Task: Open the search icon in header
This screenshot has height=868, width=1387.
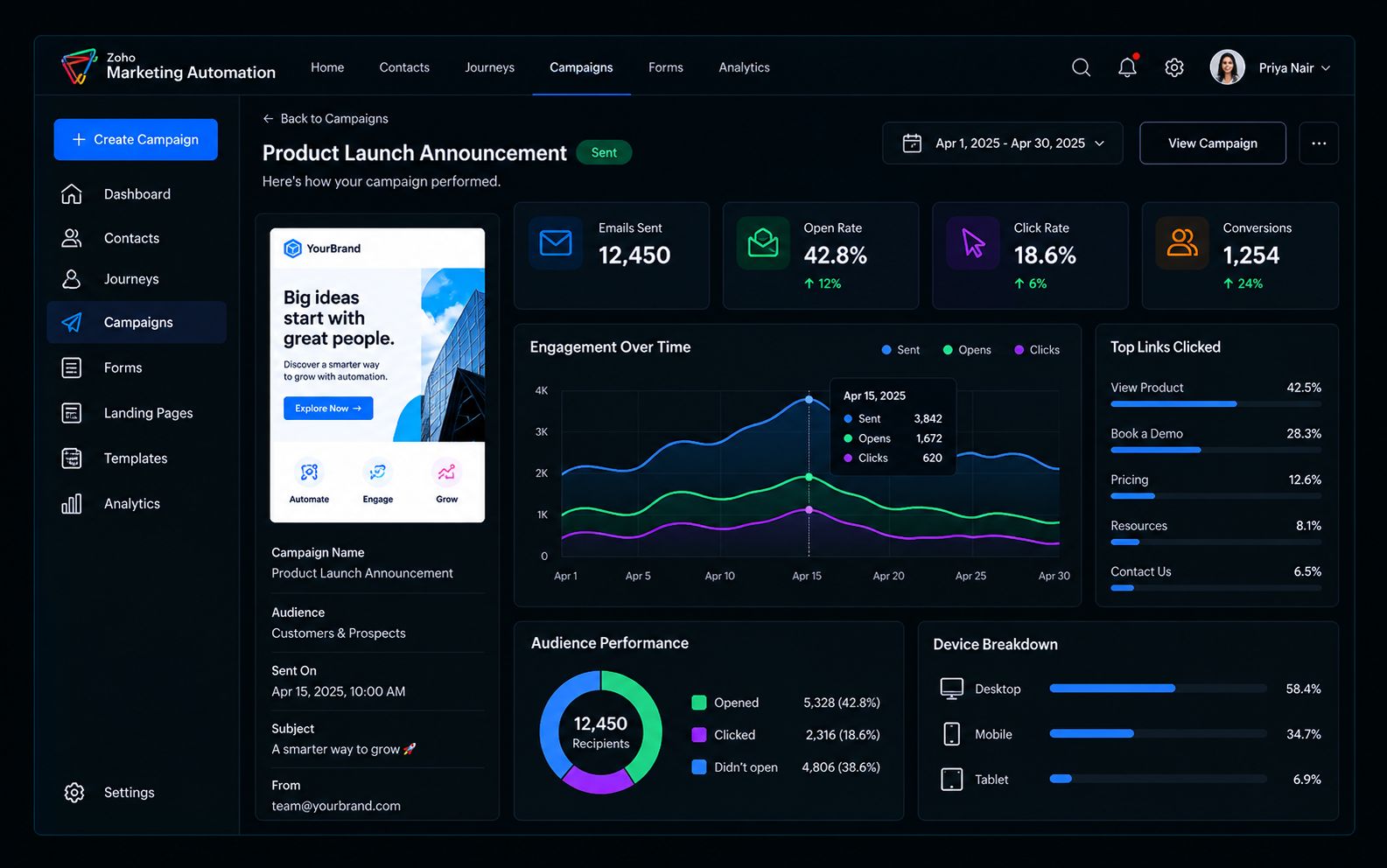Action: tap(1081, 67)
